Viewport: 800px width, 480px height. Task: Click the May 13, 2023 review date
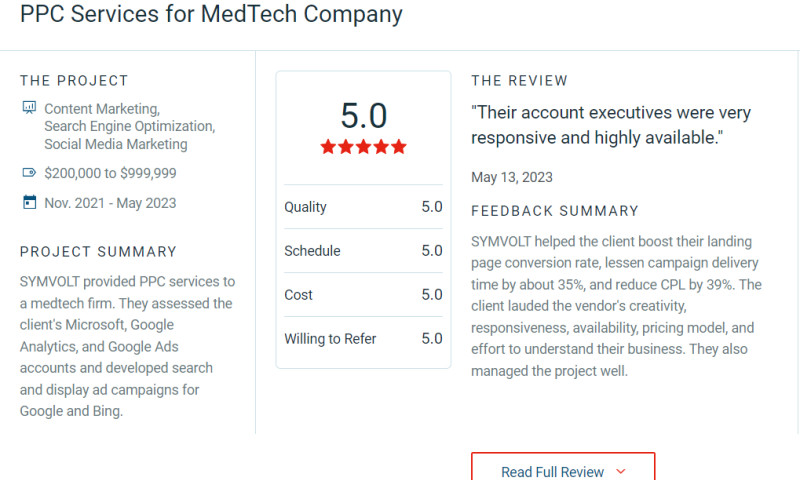click(512, 177)
